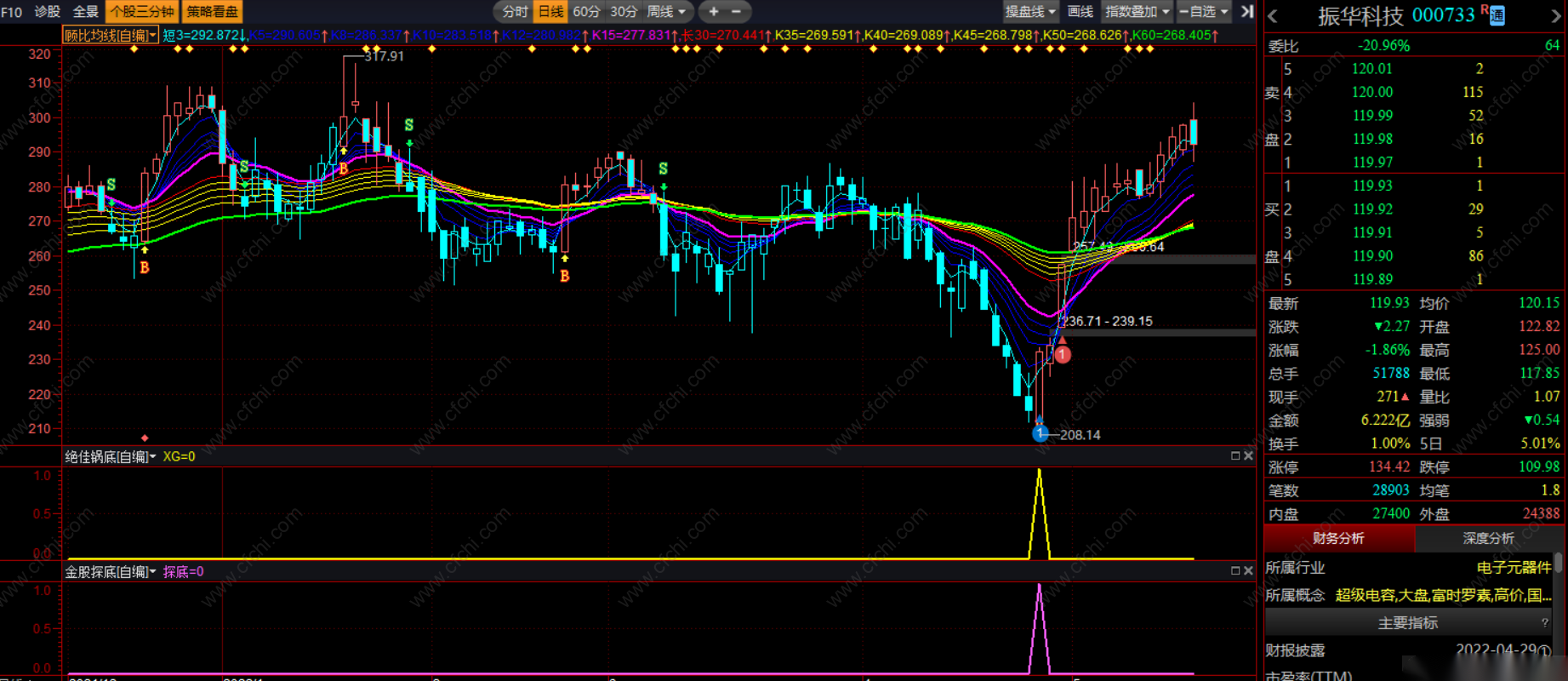Viewport: 1568px width, 681px height.
Task: Click the side panel scrollbar beside 所属行业
Action: point(1558,563)
